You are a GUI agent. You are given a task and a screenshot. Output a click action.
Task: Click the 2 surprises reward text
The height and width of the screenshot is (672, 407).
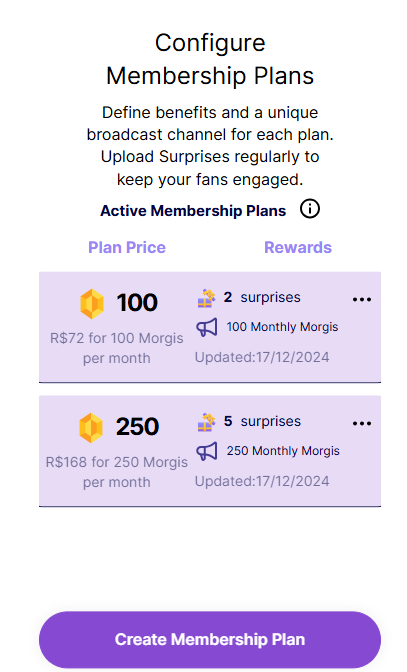tap(262, 297)
